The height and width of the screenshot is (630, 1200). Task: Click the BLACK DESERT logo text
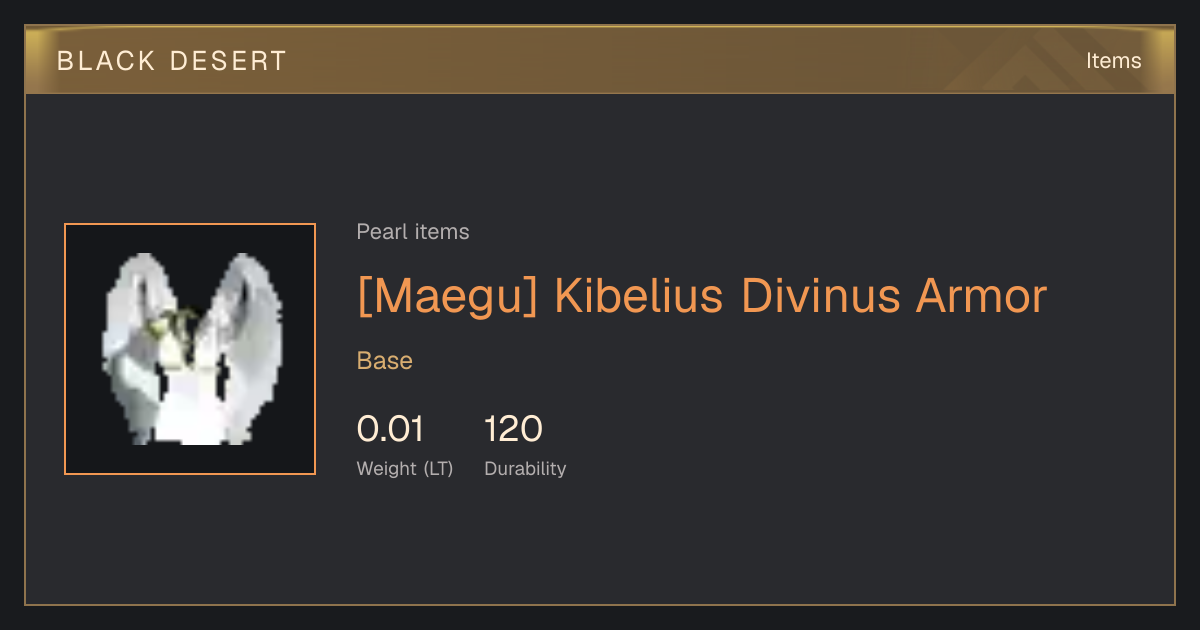[x=172, y=61]
